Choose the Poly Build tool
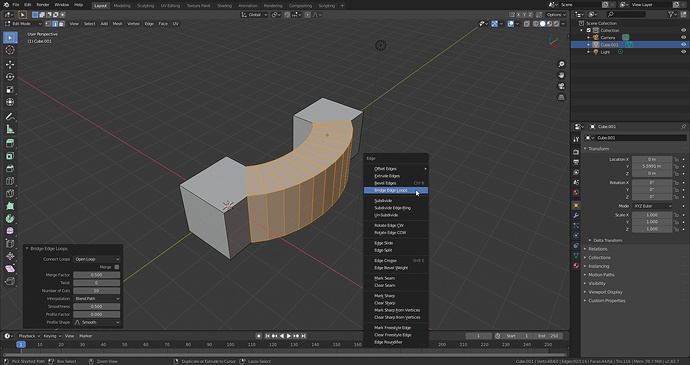This screenshot has height=365, width=690. pyautogui.click(x=10, y=206)
